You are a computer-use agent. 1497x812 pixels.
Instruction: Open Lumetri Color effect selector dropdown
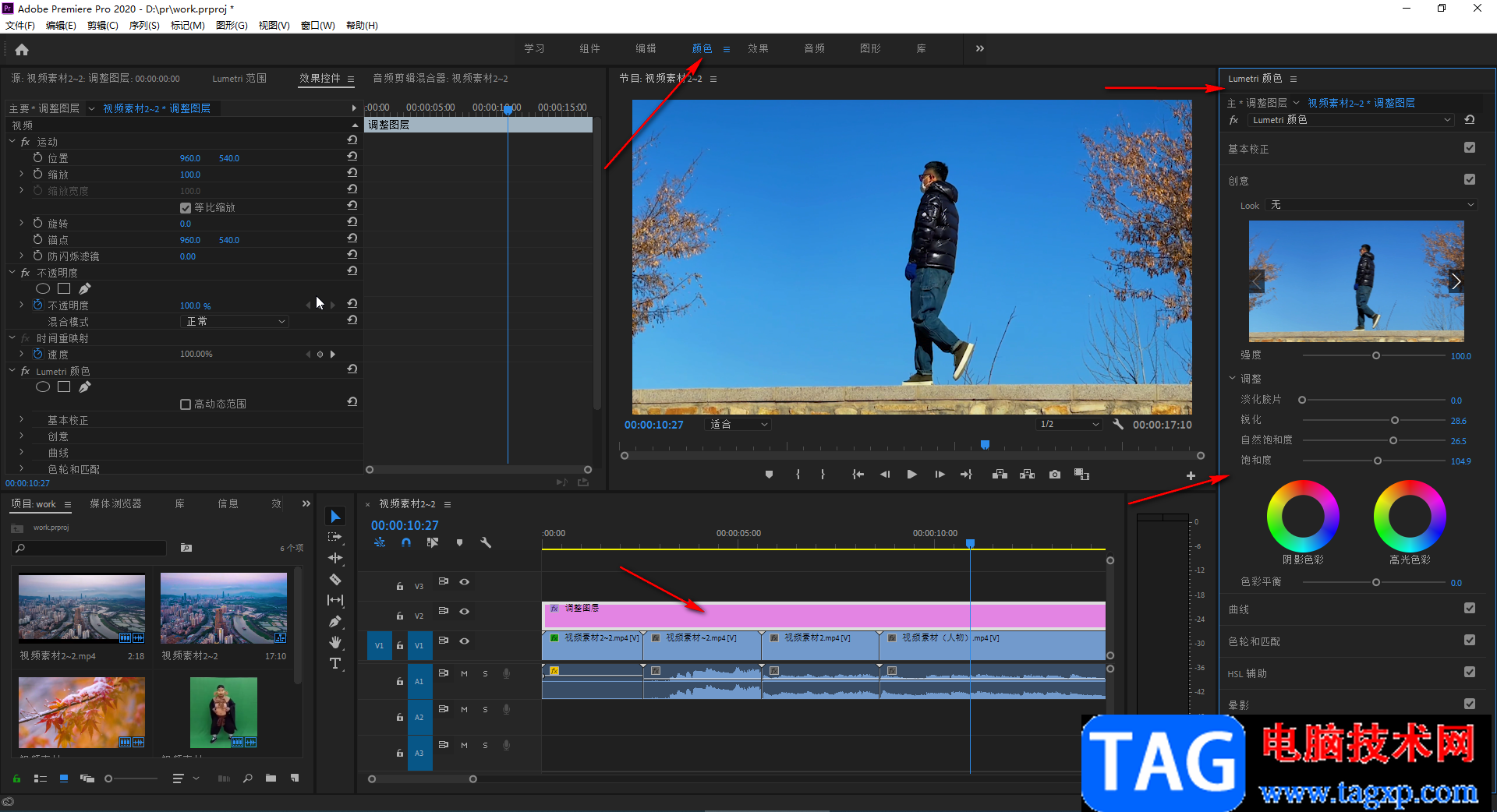coord(1351,120)
